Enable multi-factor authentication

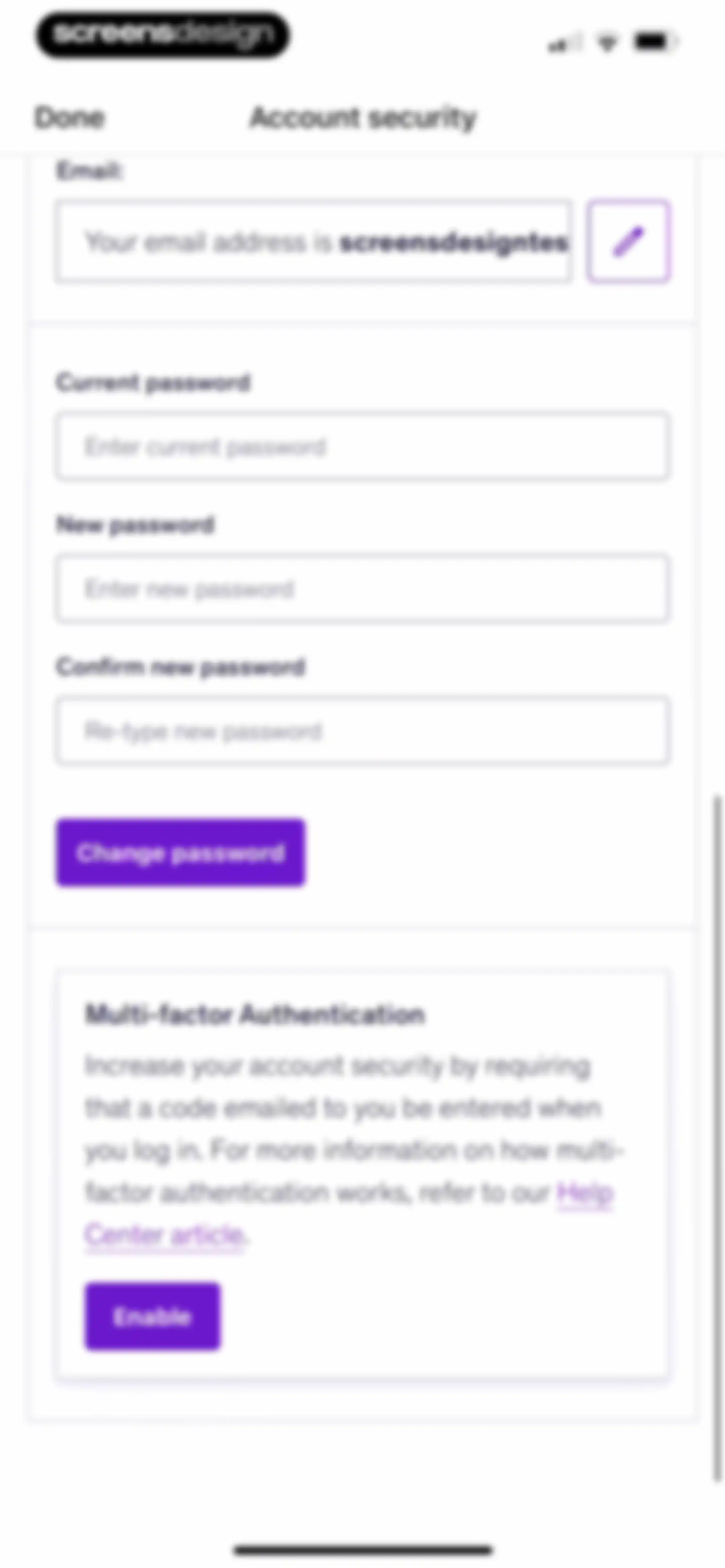152,1316
